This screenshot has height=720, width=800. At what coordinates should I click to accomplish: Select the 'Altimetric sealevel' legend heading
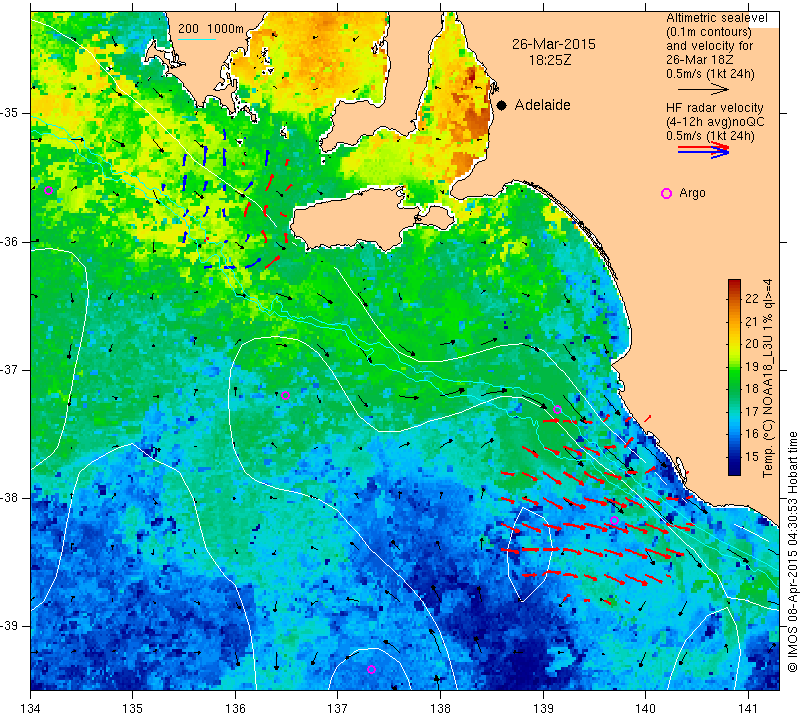716,18
